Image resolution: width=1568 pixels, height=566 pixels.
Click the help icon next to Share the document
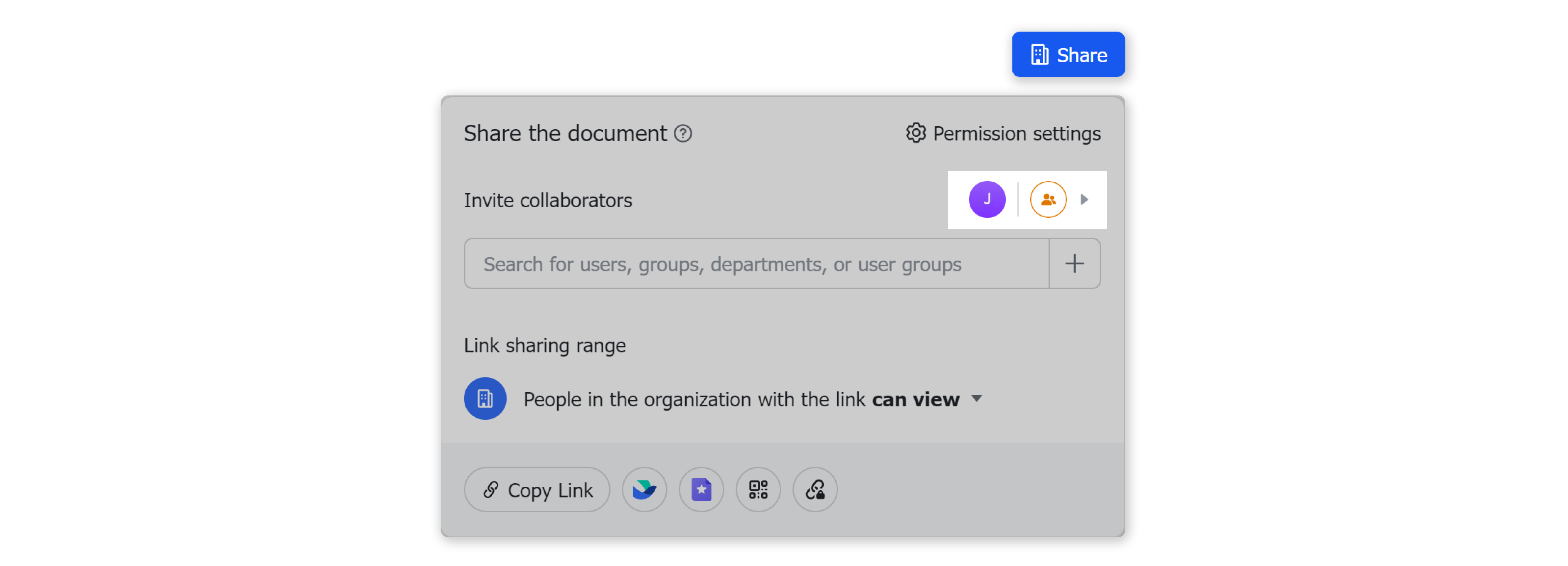click(684, 134)
